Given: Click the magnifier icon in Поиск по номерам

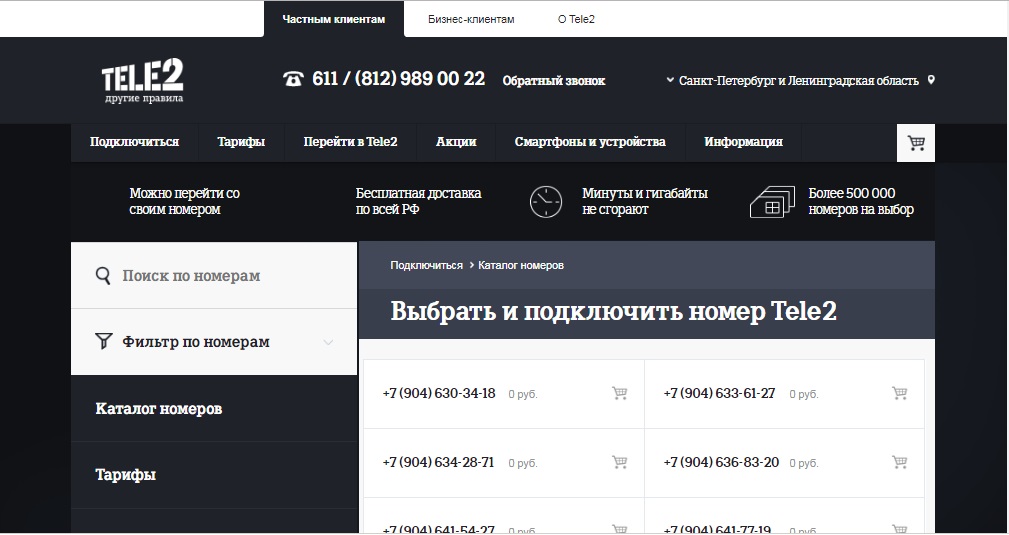Looking at the screenshot, I should point(103,276).
